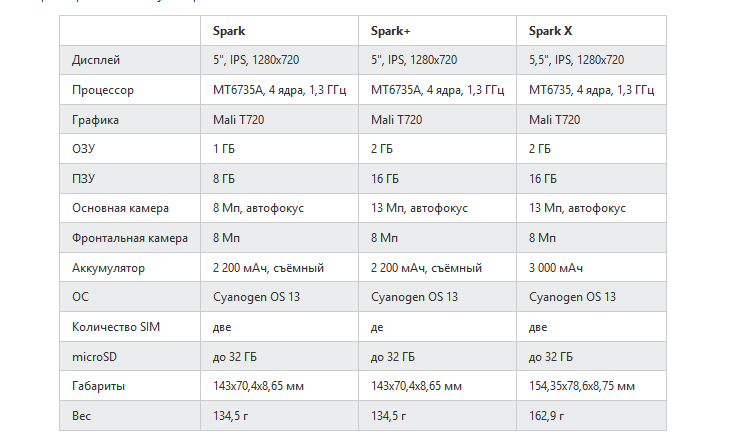
Task: Select the ПЗУ row label
Action: click(84, 179)
